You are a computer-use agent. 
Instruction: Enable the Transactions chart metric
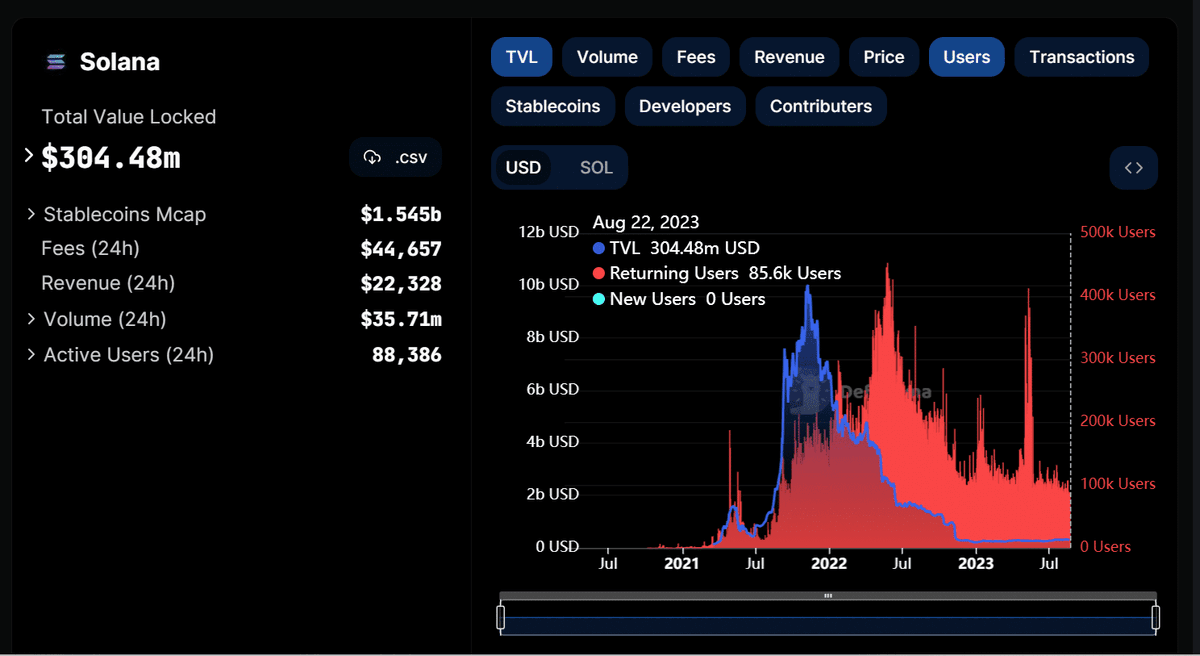(x=1082, y=57)
